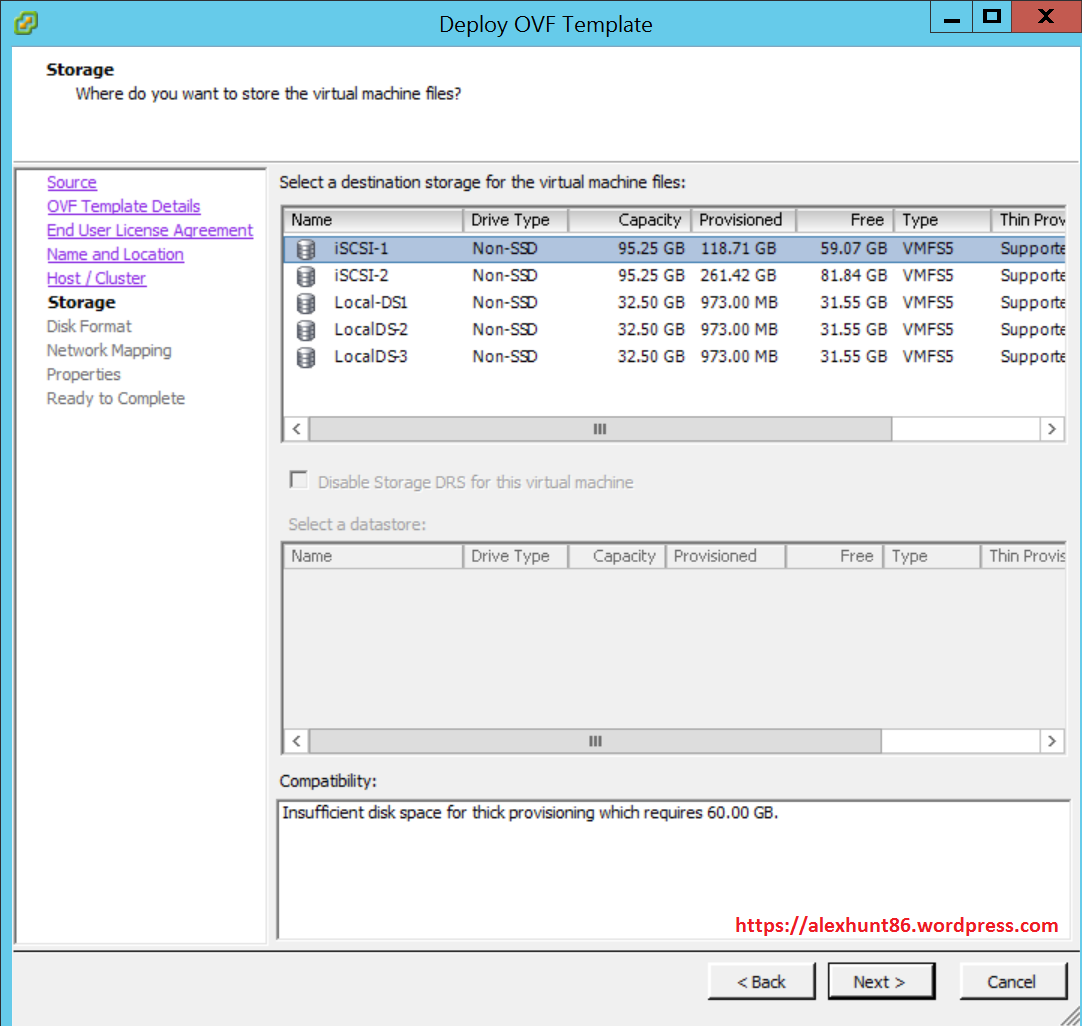Open End User License Agreement step
Viewport: 1082px width, 1026px height.
150,231
